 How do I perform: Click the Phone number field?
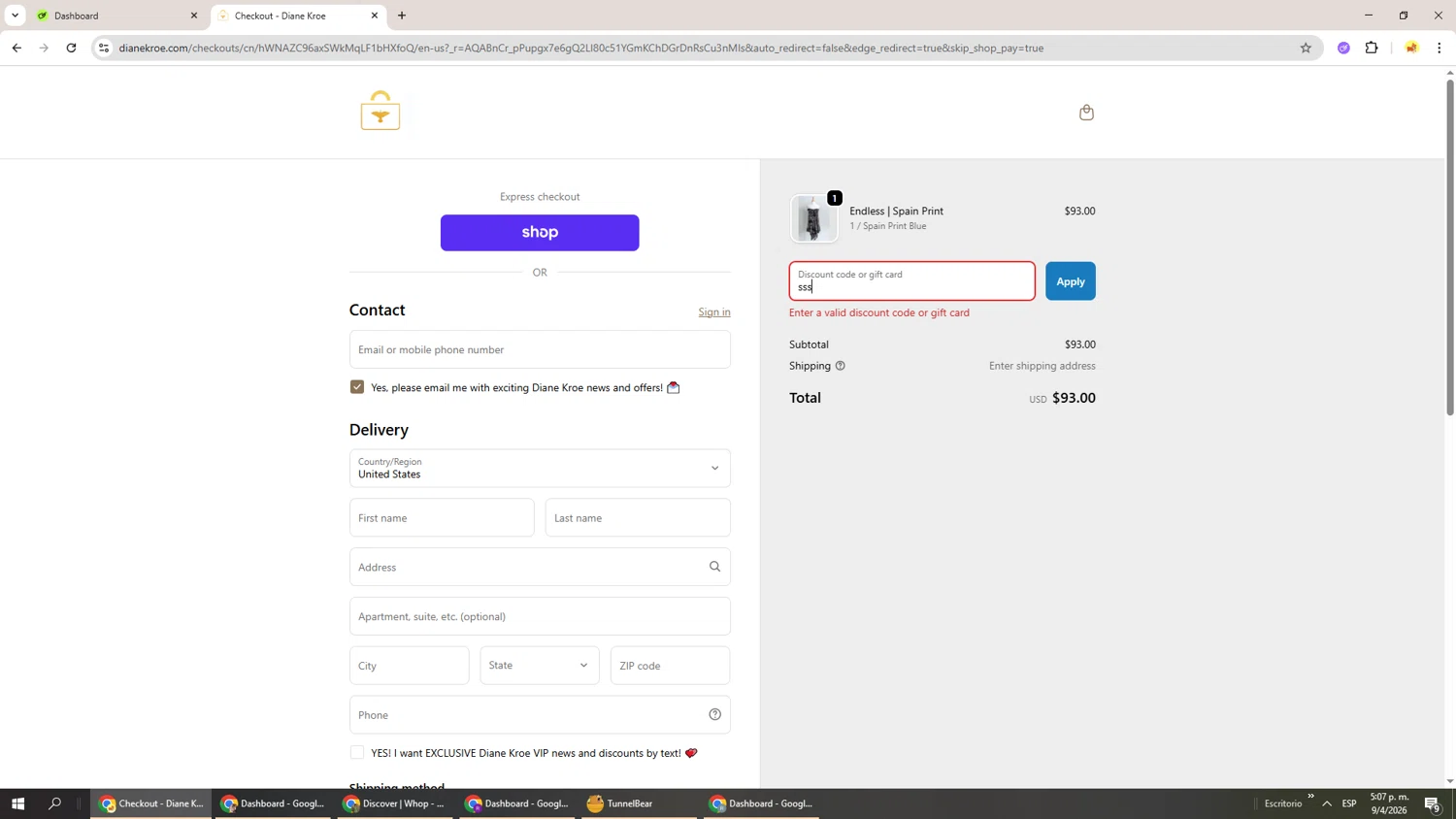[540, 715]
